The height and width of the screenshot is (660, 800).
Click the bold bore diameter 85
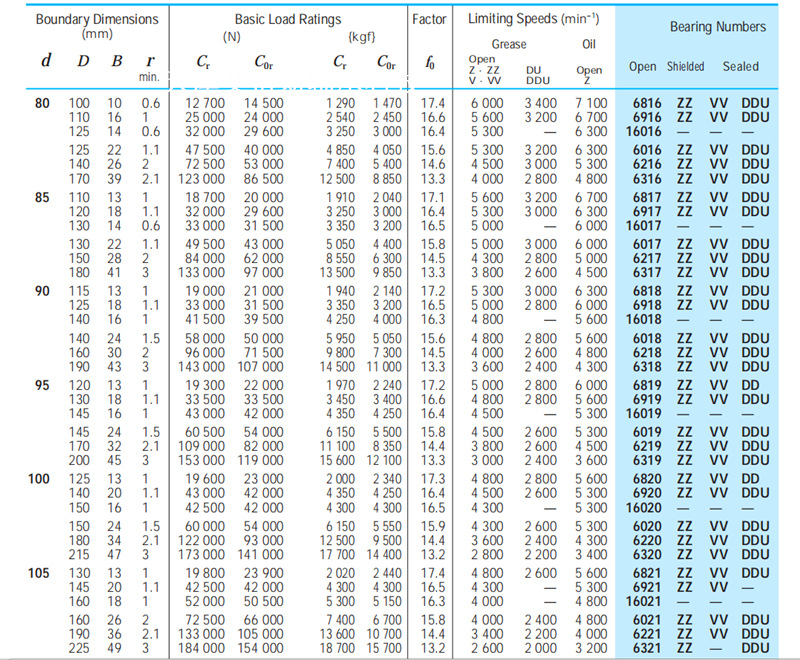click(41, 197)
